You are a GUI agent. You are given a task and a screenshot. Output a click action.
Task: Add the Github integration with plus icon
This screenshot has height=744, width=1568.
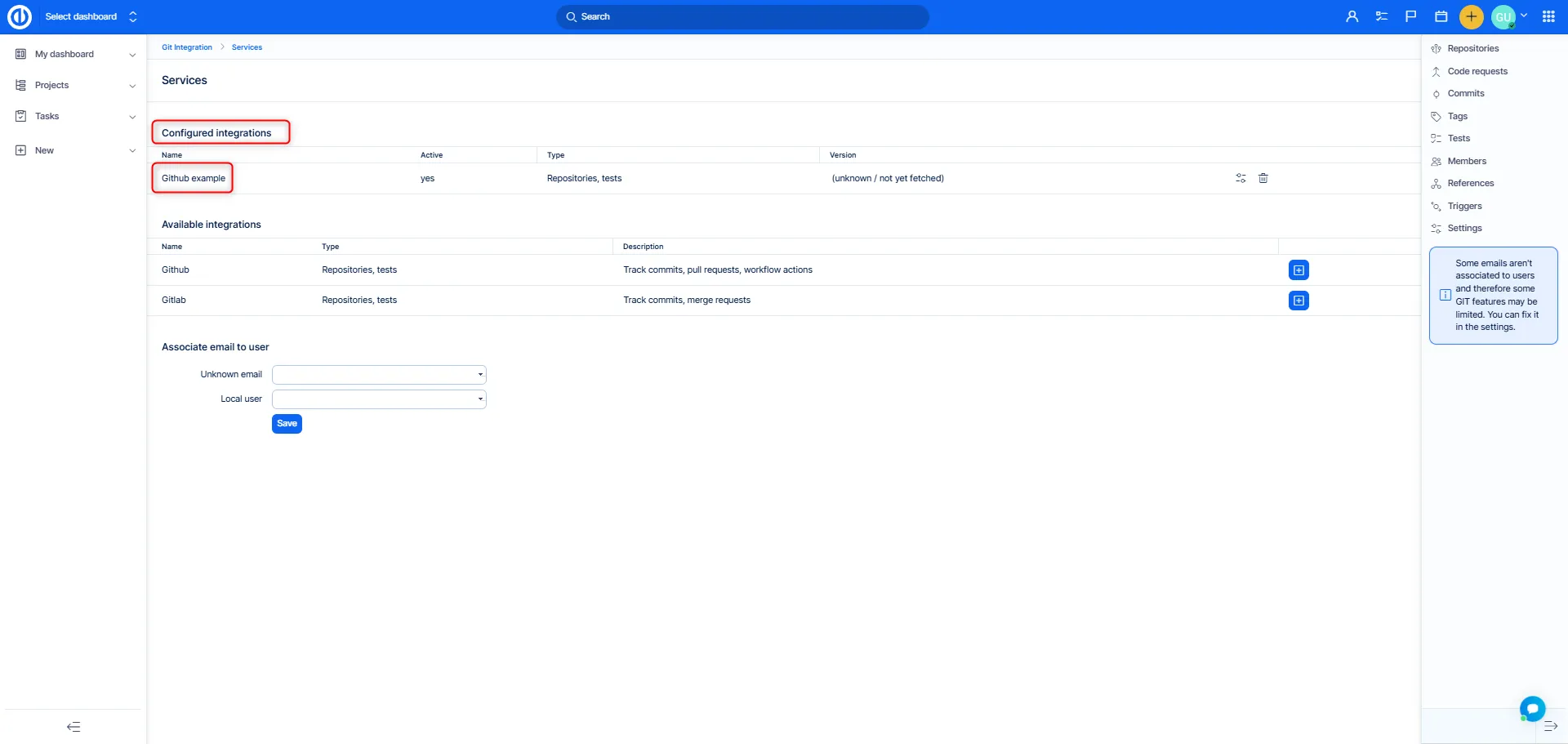(1298, 270)
